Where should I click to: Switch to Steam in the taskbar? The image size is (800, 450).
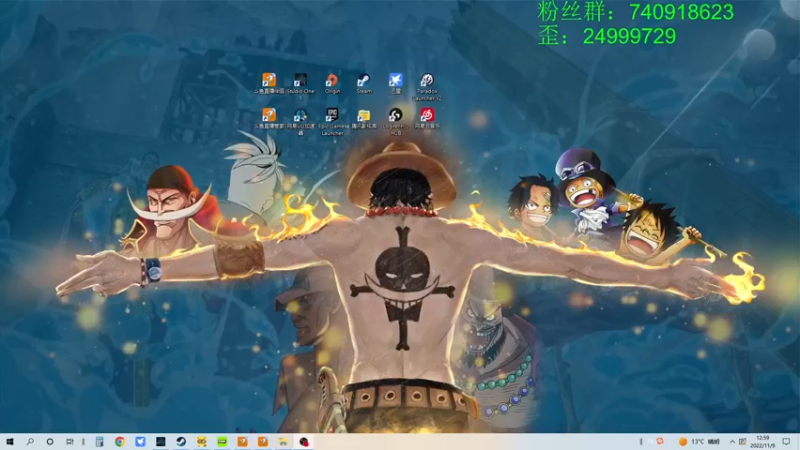pyautogui.click(x=181, y=442)
